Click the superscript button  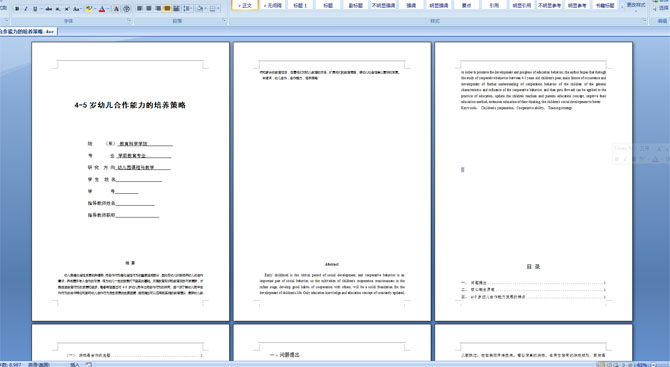(x=67, y=9)
